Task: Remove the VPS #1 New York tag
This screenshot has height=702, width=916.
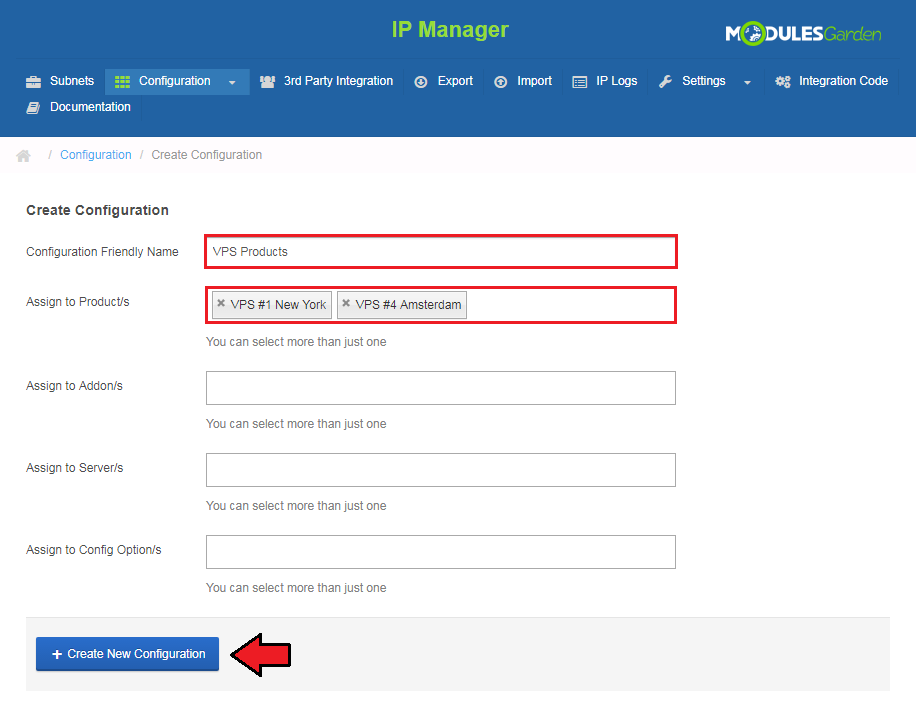Action: (221, 304)
